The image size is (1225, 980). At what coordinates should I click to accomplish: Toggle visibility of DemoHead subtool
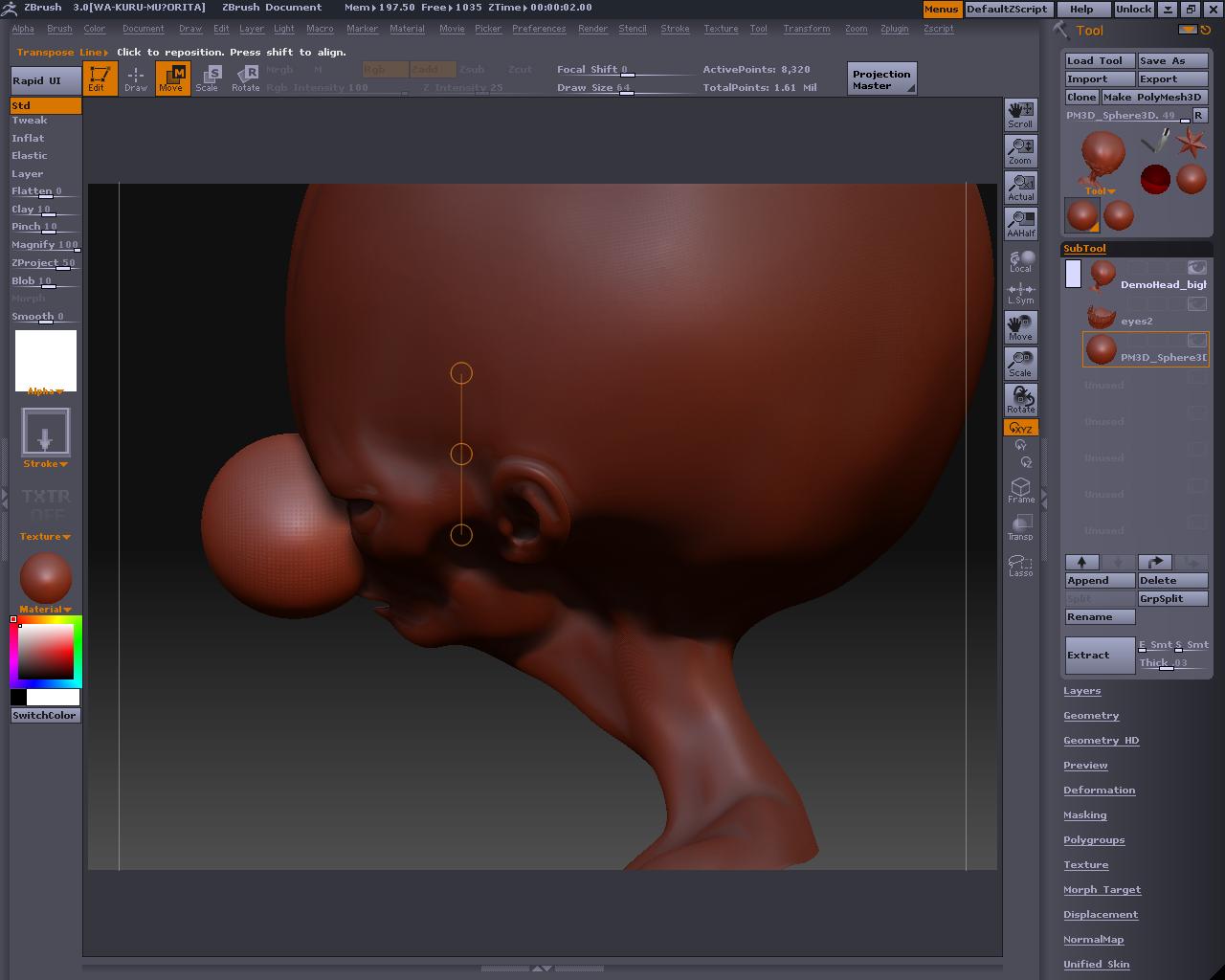[1196, 268]
